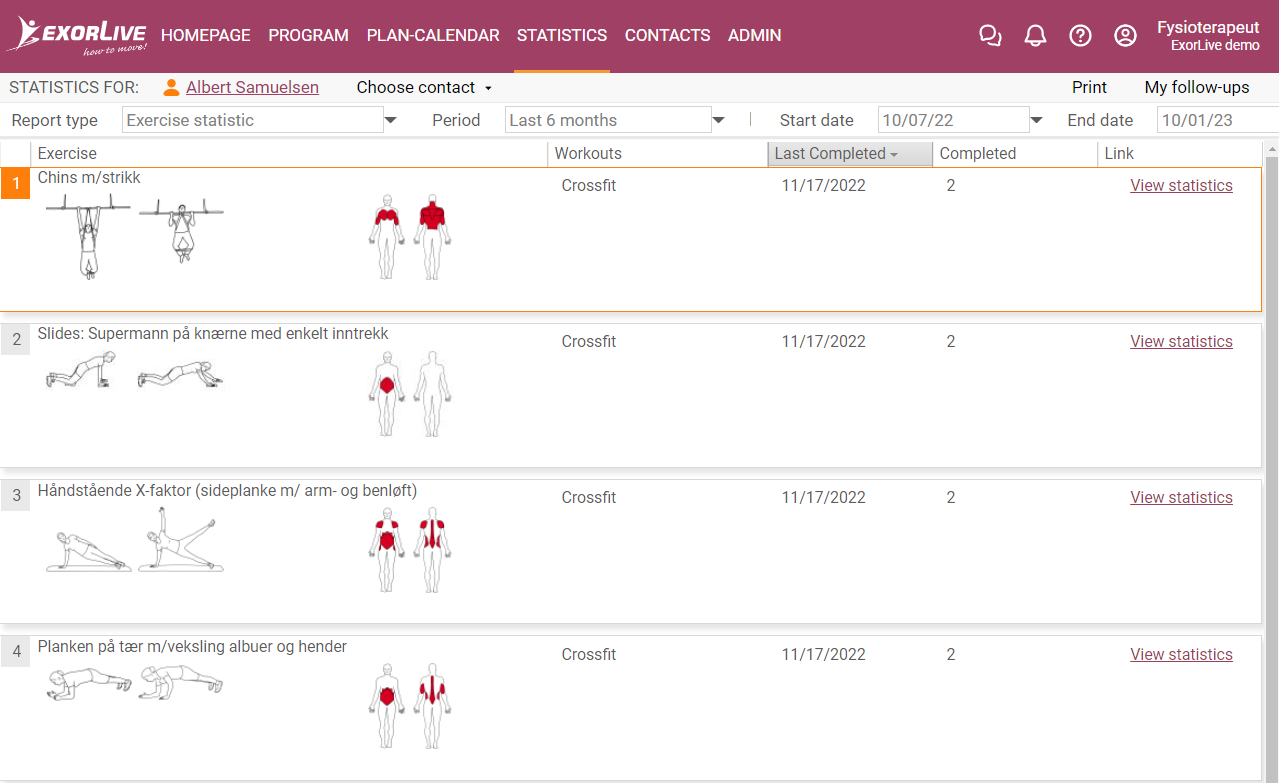Click the muscle body map for Chins m/strikk

click(x=410, y=237)
